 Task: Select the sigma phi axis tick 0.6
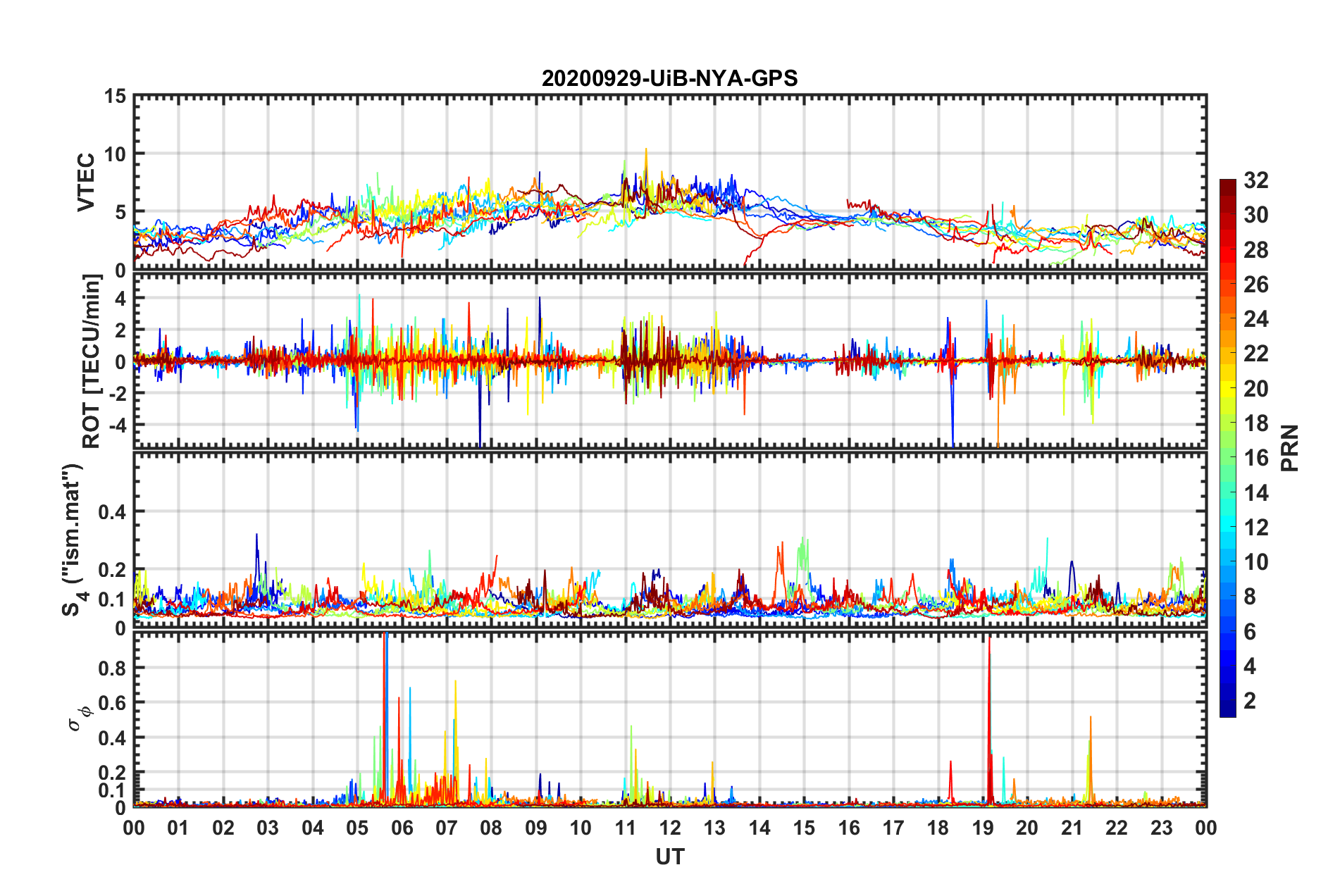pyautogui.click(x=112, y=703)
